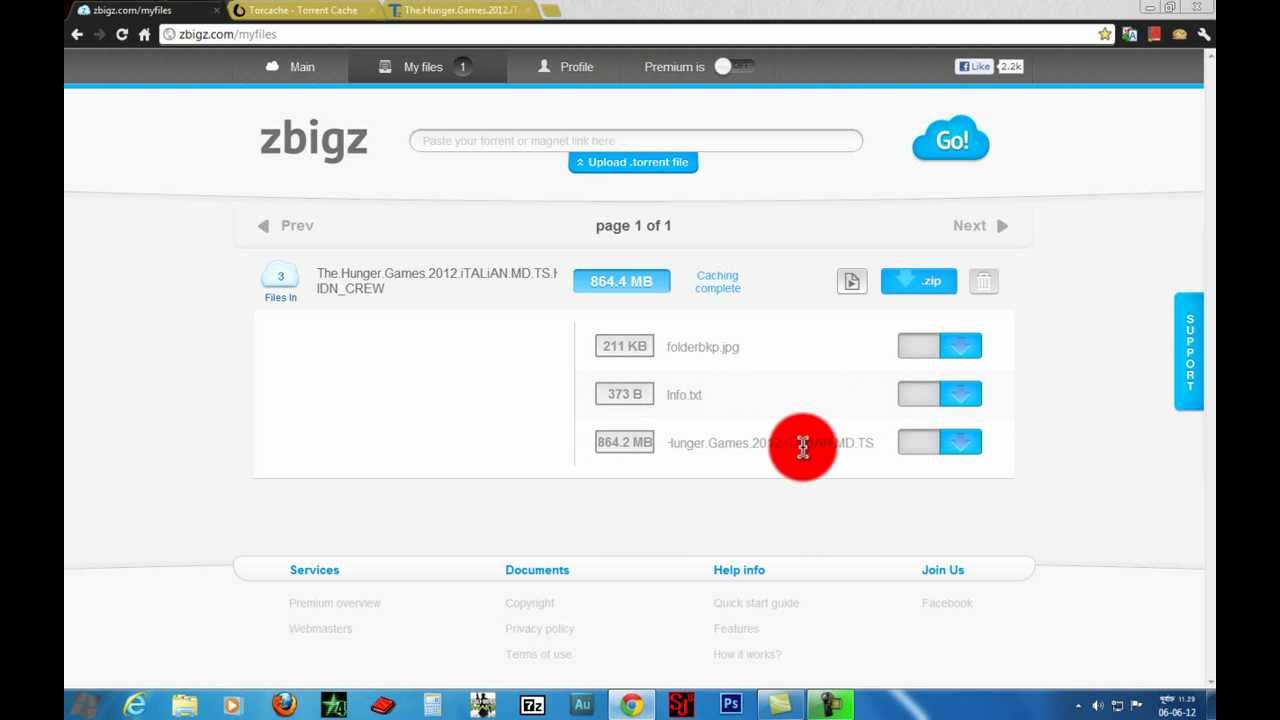Go to the Next page
The width and height of the screenshot is (1280, 720).
[x=981, y=226]
